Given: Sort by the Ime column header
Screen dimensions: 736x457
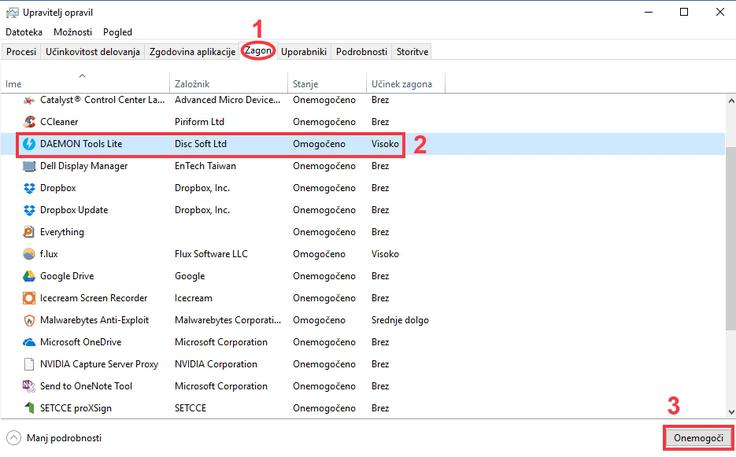Looking at the screenshot, I should (84, 83).
